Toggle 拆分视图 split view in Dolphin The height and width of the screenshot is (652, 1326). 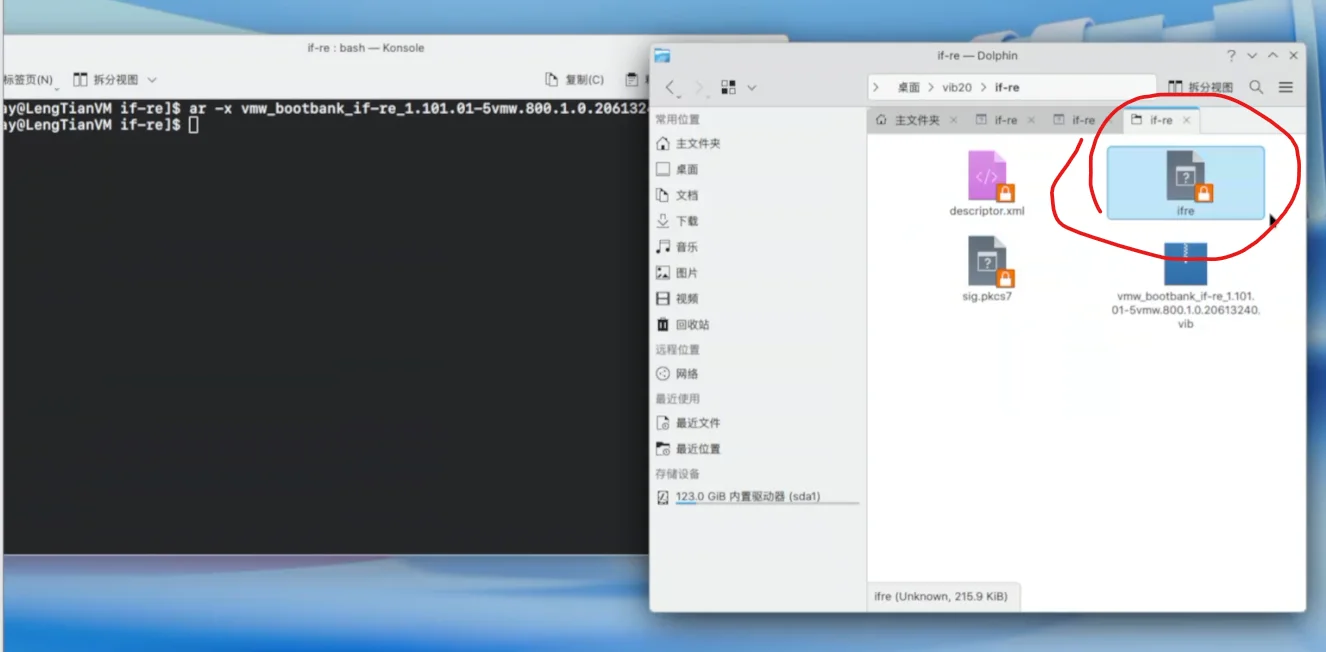pos(1200,88)
